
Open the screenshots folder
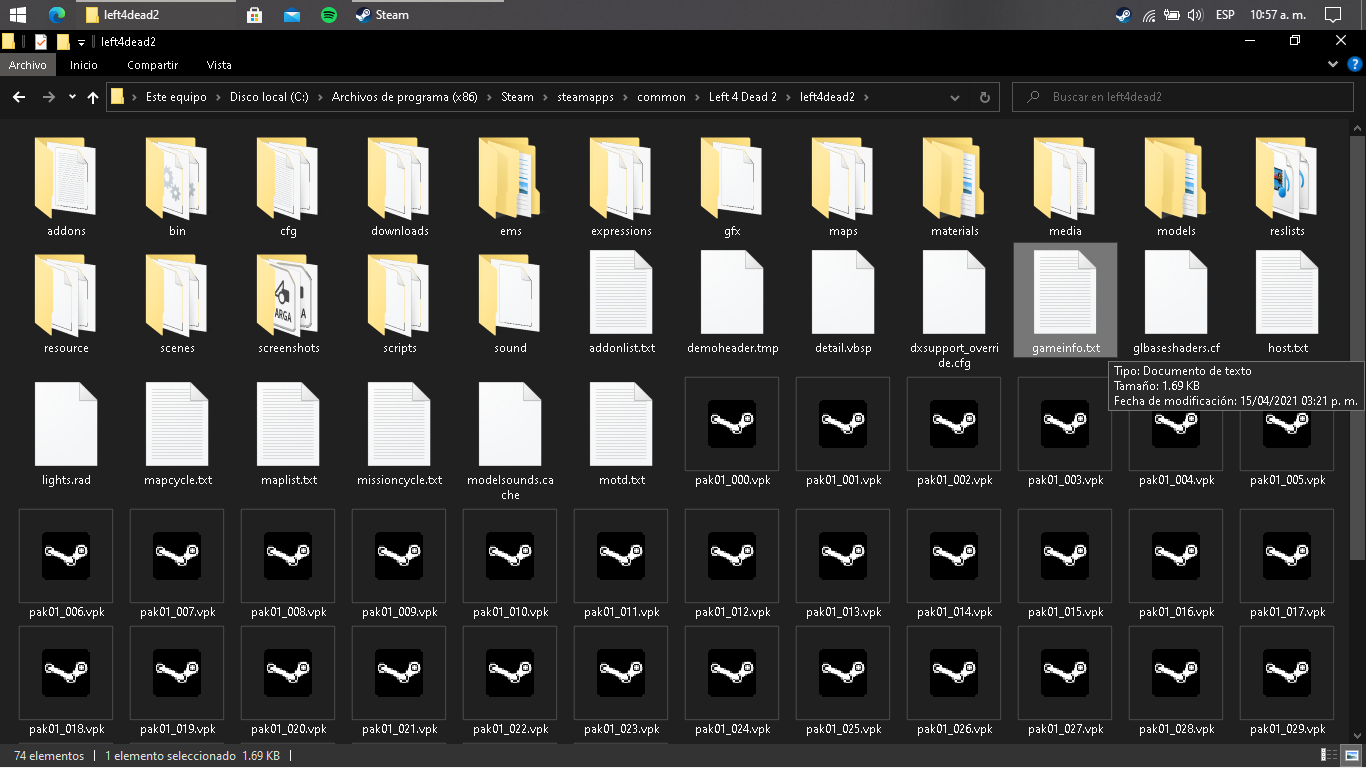pyautogui.click(x=288, y=303)
